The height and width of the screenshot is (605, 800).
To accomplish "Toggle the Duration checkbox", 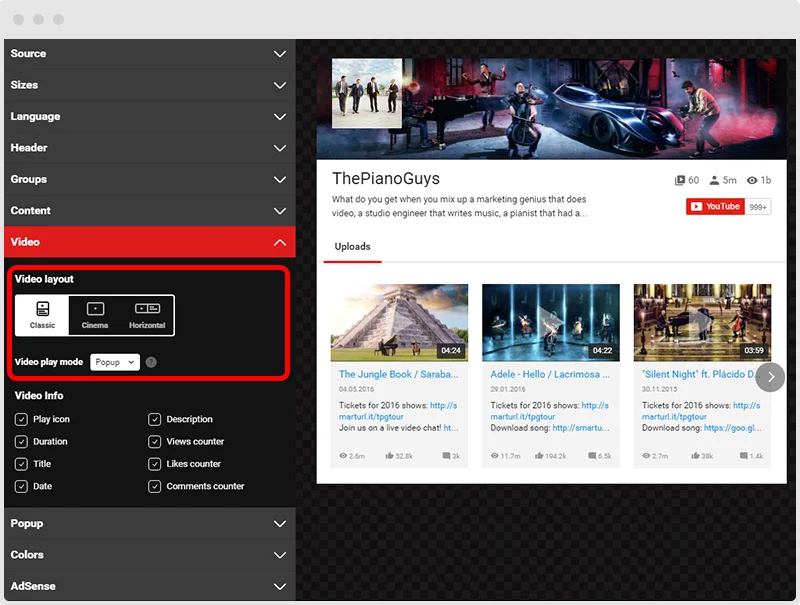I will click(21, 442).
